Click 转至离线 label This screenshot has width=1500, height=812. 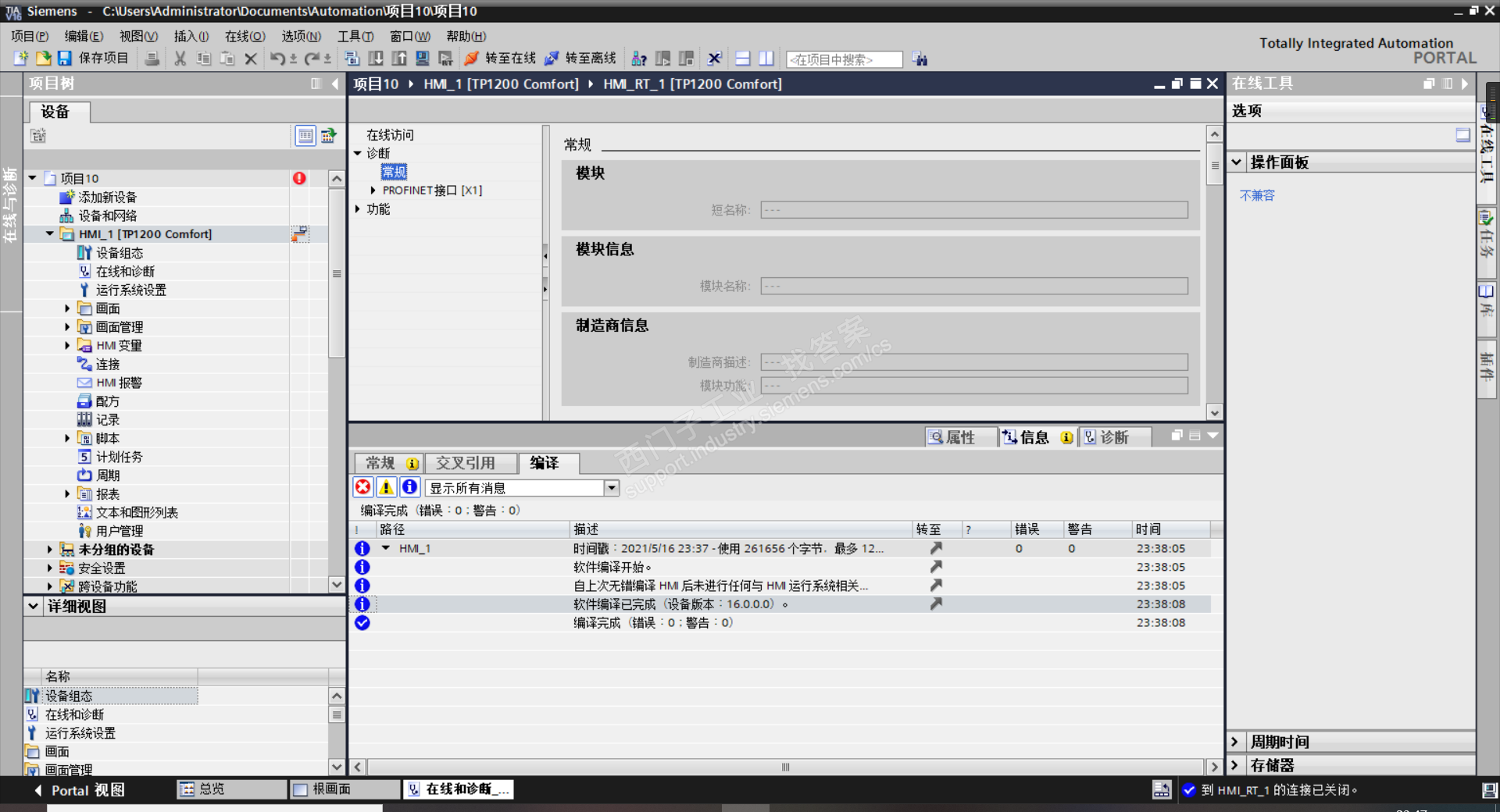591,59
